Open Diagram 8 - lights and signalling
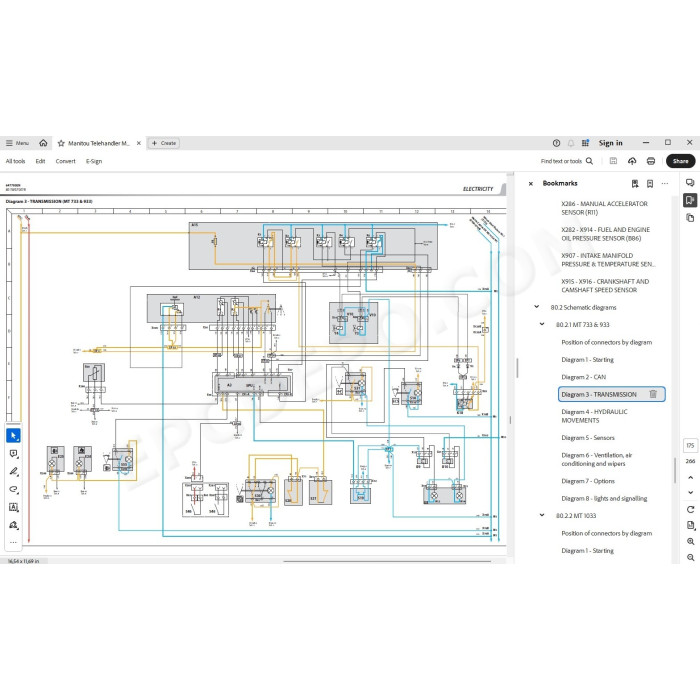Screen dimensions: 700x700 click(604, 499)
